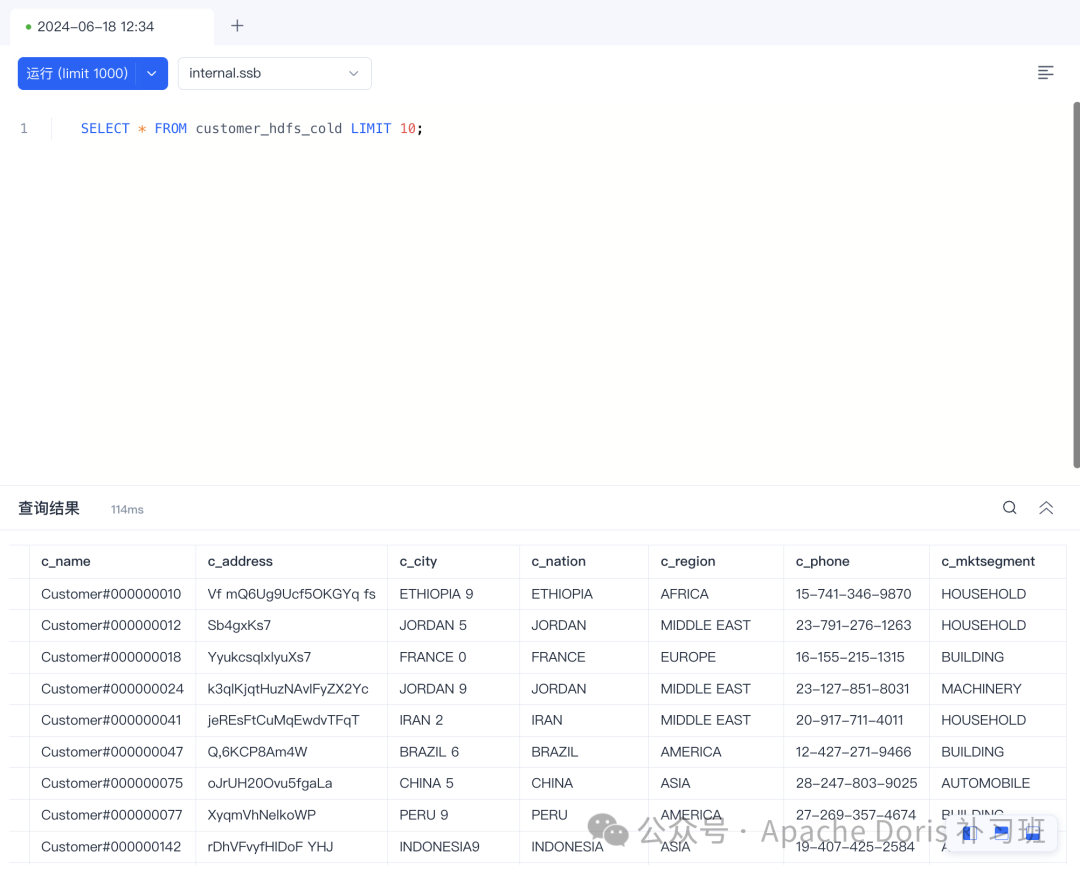Click the format SQL icon
Screen dimensions: 1080x874
pos(1045,72)
